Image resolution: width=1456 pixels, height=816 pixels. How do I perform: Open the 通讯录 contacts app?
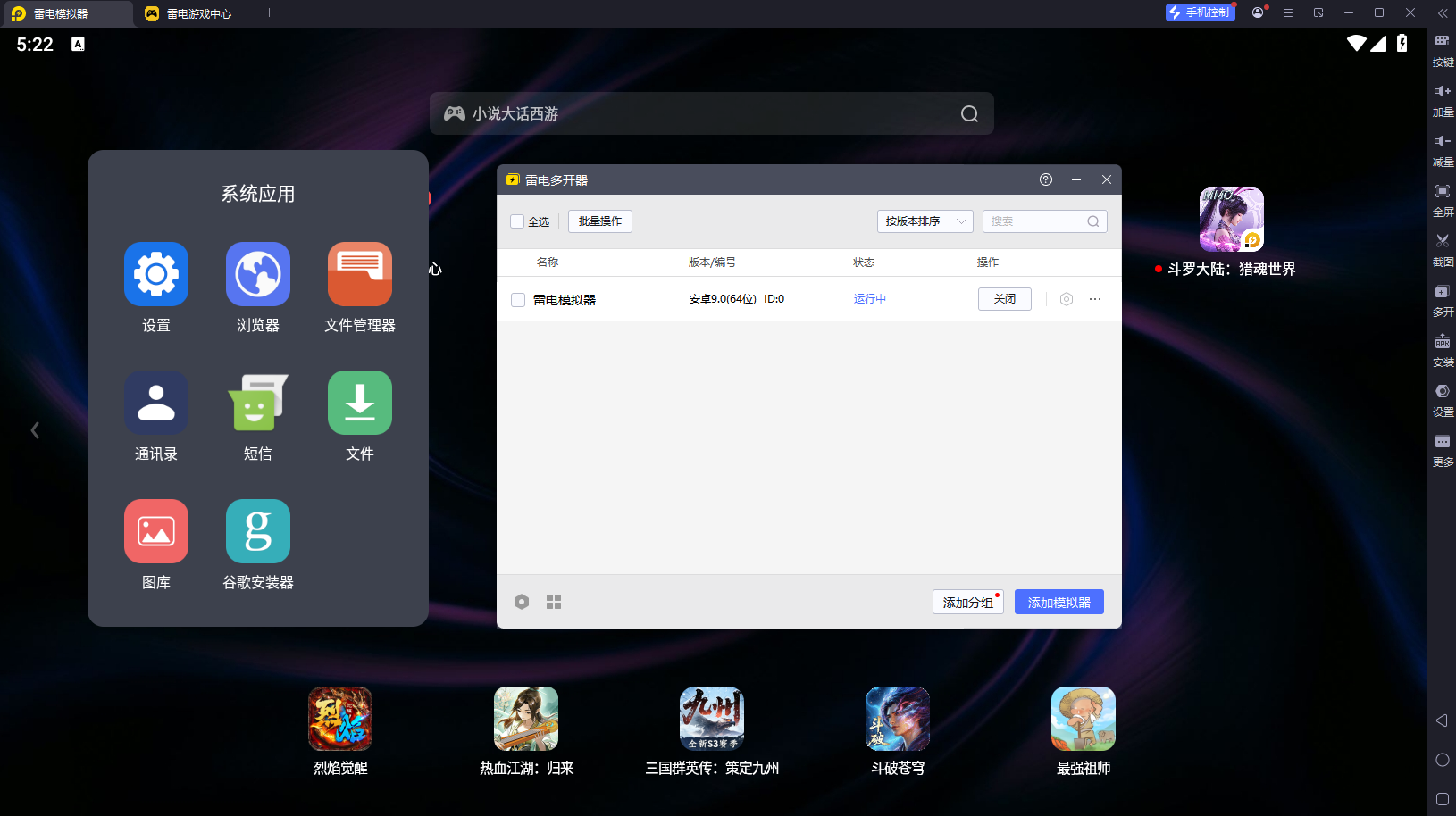[x=156, y=403]
